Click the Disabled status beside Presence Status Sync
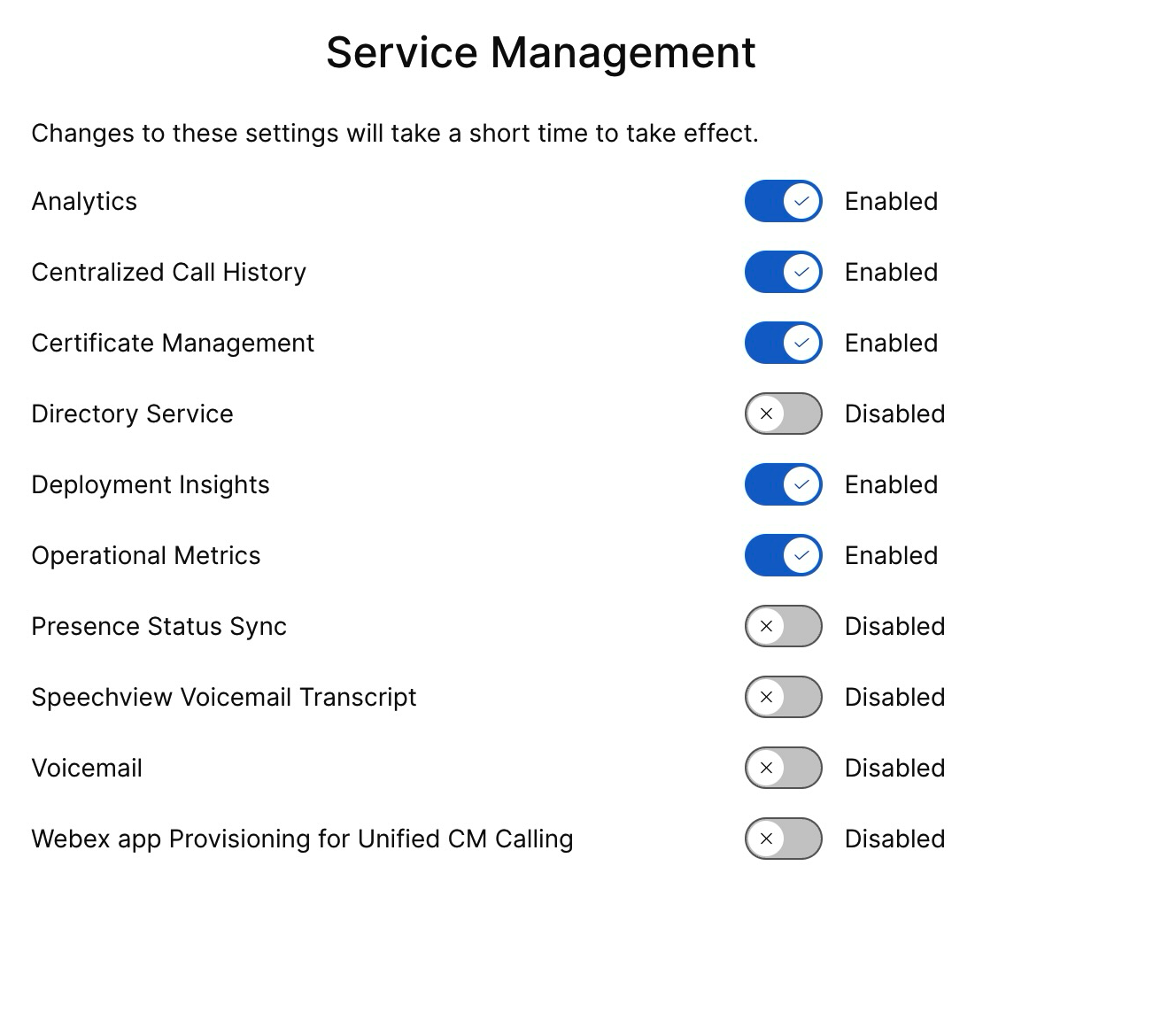 pyautogui.click(x=894, y=626)
